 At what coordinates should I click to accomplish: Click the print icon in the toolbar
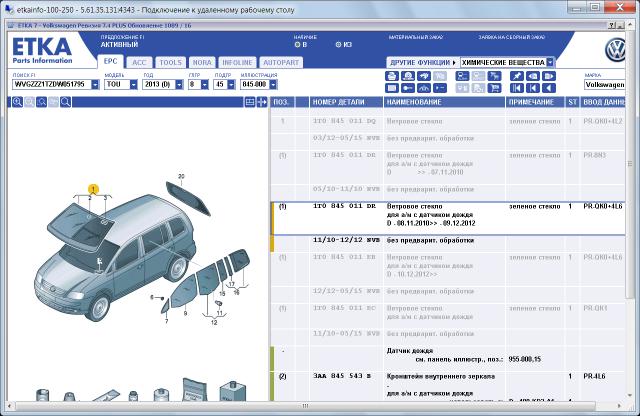[x=392, y=76]
